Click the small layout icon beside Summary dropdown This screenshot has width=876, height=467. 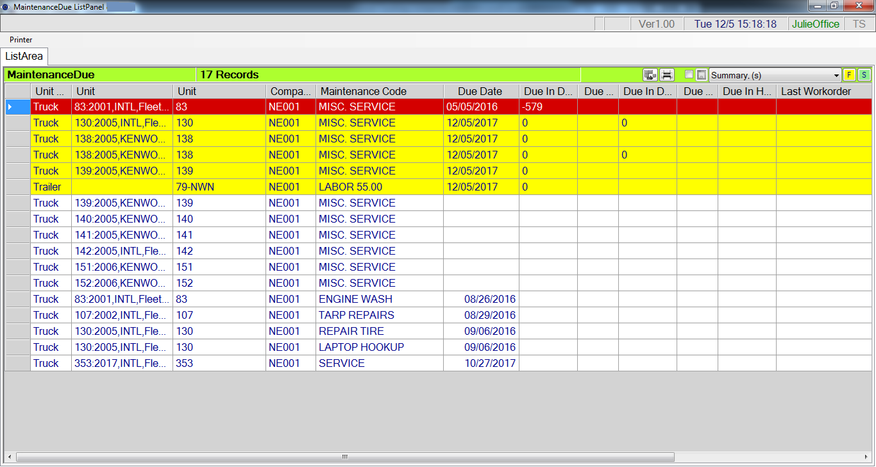coord(702,75)
